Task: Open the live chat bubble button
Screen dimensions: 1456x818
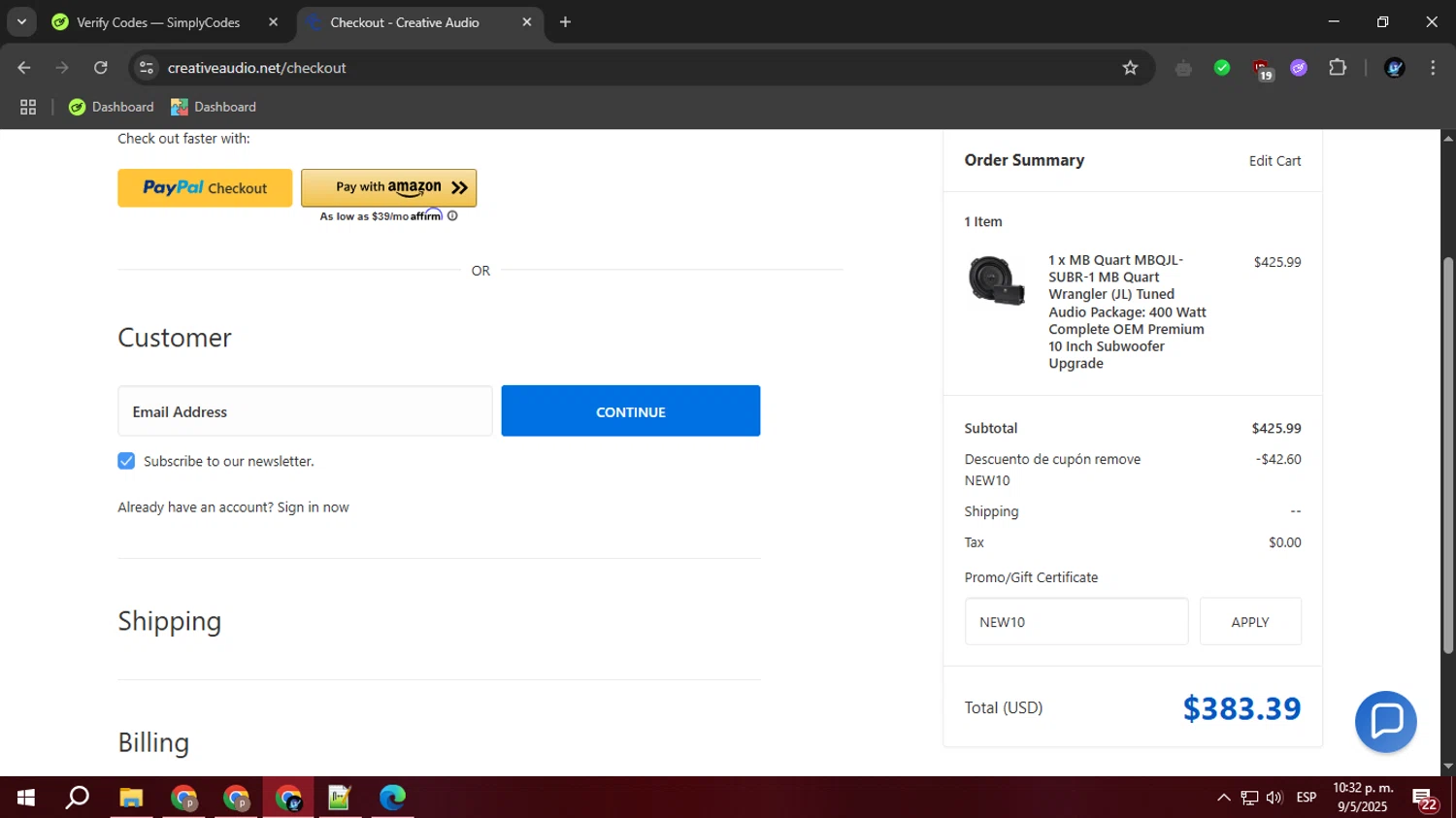Action: pos(1385,722)
